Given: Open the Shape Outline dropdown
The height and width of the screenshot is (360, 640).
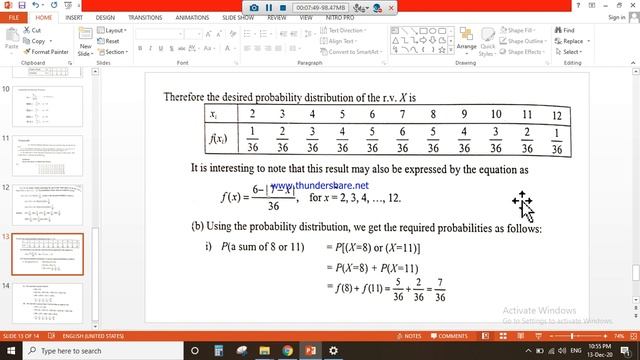Looking at the screenshot, I should pos(523,41).
